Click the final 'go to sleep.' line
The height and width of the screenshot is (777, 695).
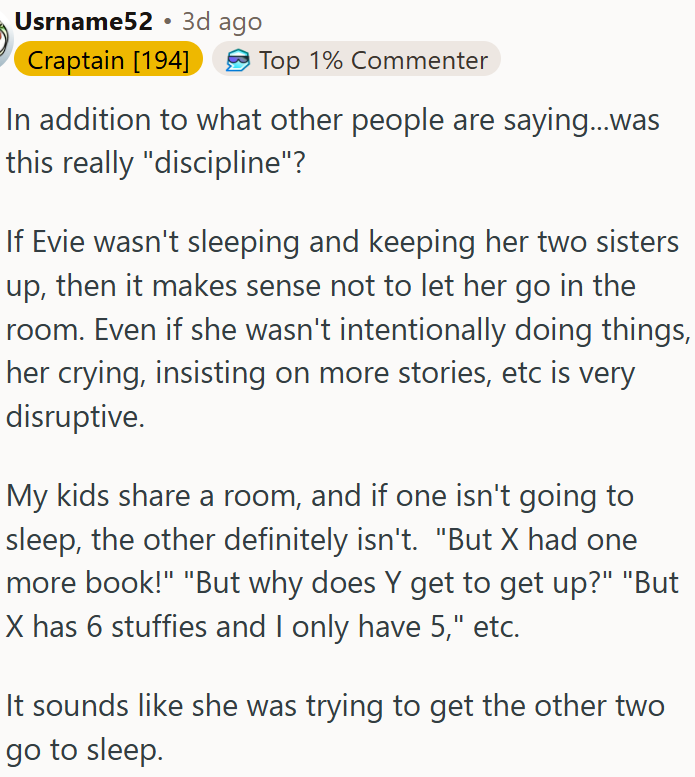pos(85,750)
